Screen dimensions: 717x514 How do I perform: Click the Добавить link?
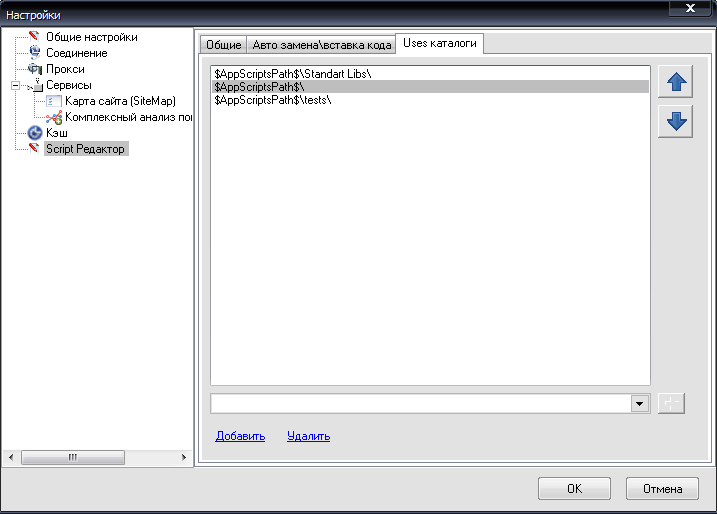[240, 436]
